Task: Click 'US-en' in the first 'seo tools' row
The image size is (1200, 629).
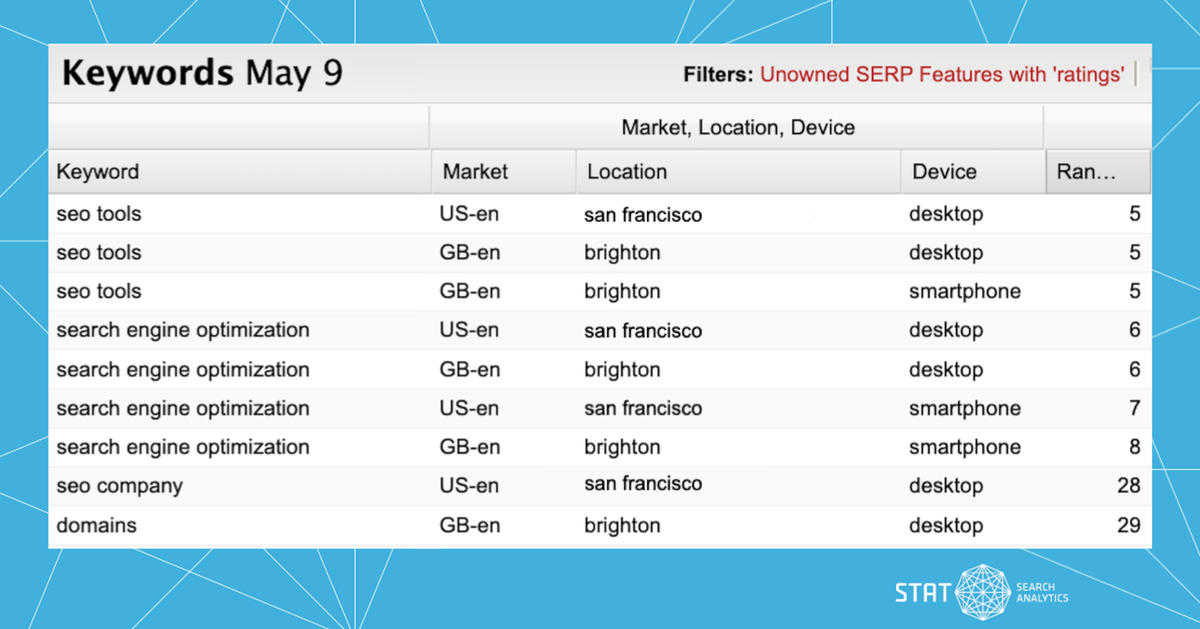Action: 469,214
